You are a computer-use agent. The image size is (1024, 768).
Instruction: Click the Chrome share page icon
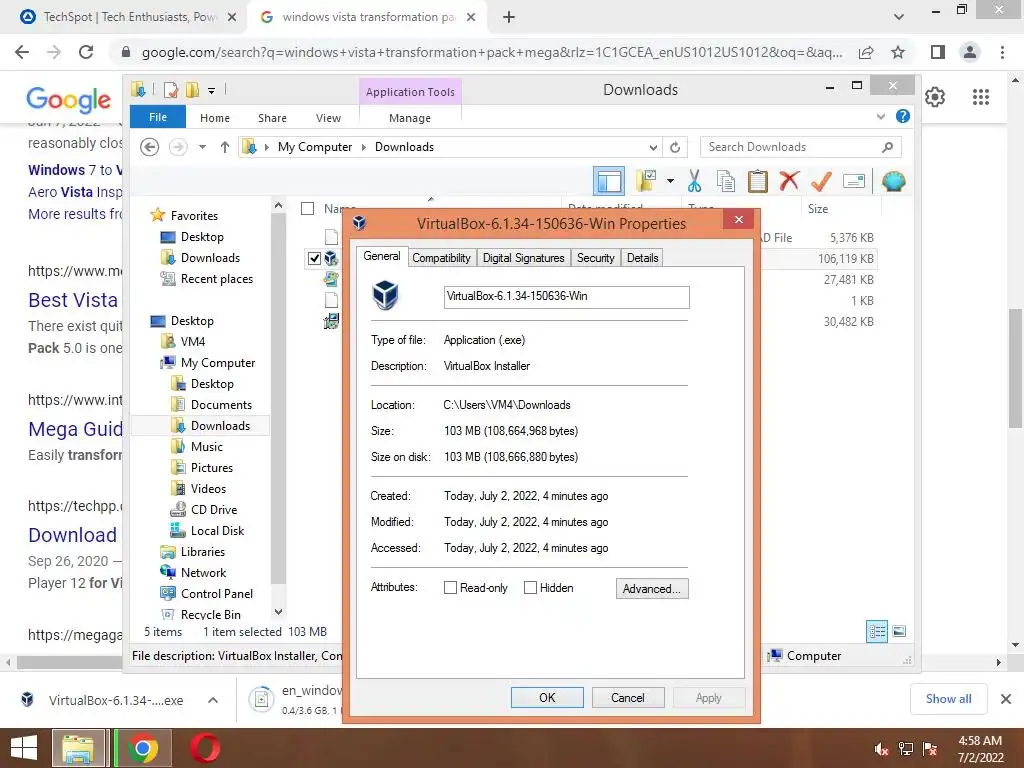point(866,52)
